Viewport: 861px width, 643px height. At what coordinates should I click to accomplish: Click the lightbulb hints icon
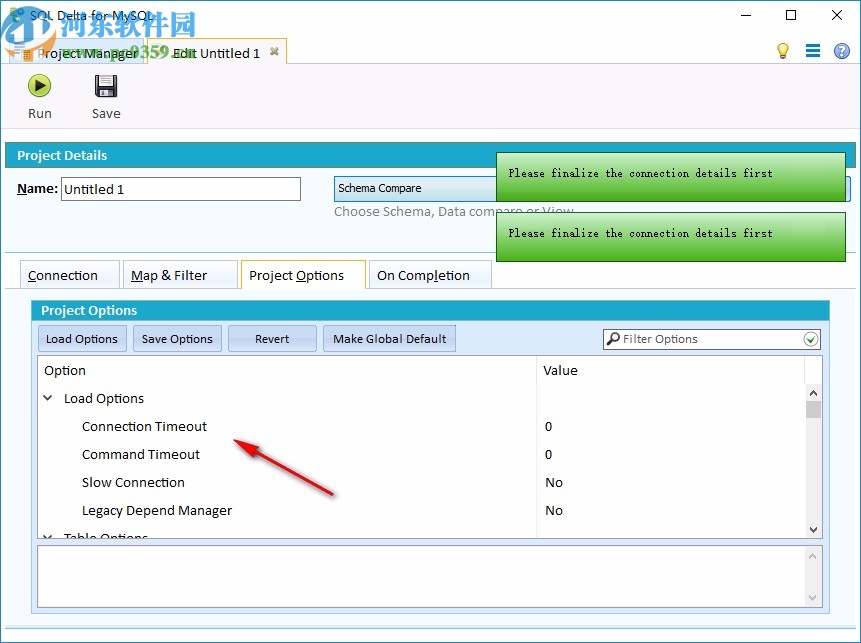784,50
